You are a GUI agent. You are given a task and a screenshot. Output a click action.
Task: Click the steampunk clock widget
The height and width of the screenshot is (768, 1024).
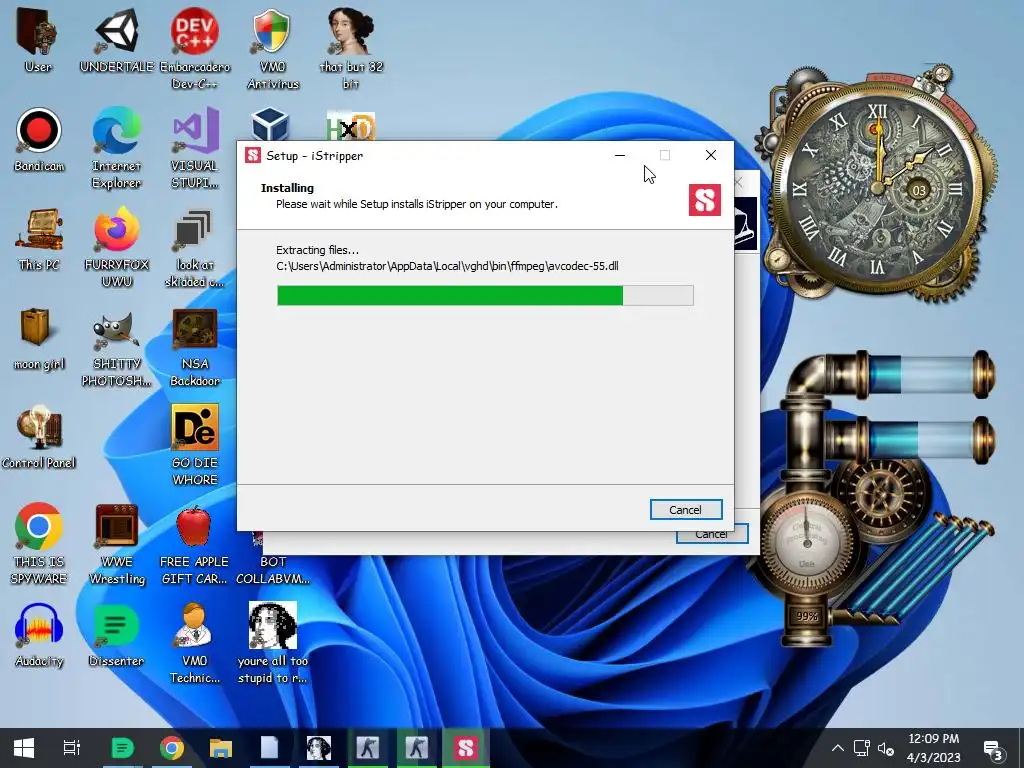[x=878, y=186]
